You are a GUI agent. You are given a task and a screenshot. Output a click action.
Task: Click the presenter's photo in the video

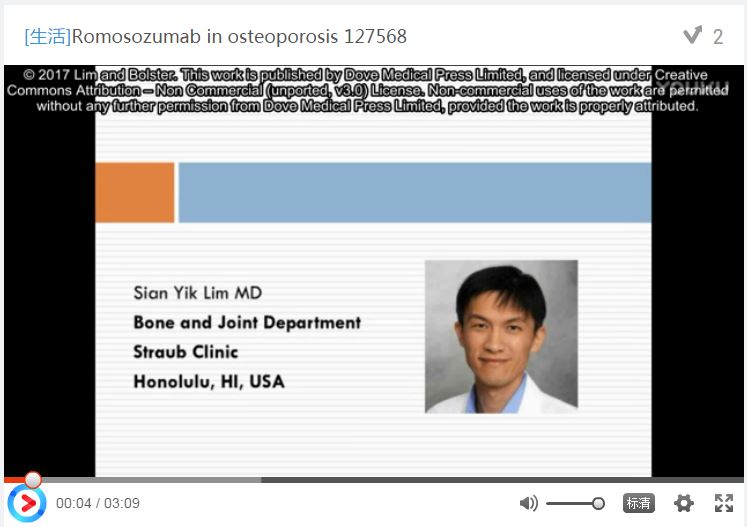coord(501,336)
